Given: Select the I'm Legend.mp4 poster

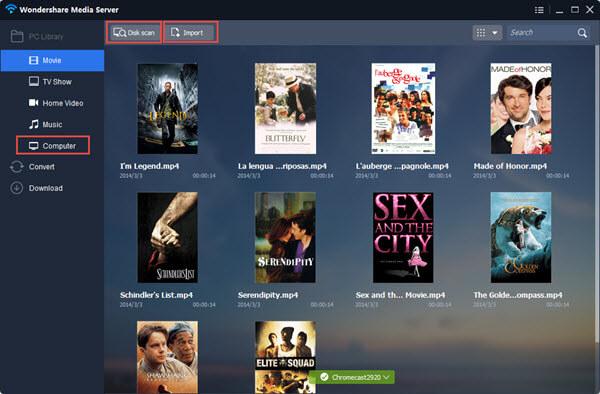Looking at the screenshot, I should [168, 109].
